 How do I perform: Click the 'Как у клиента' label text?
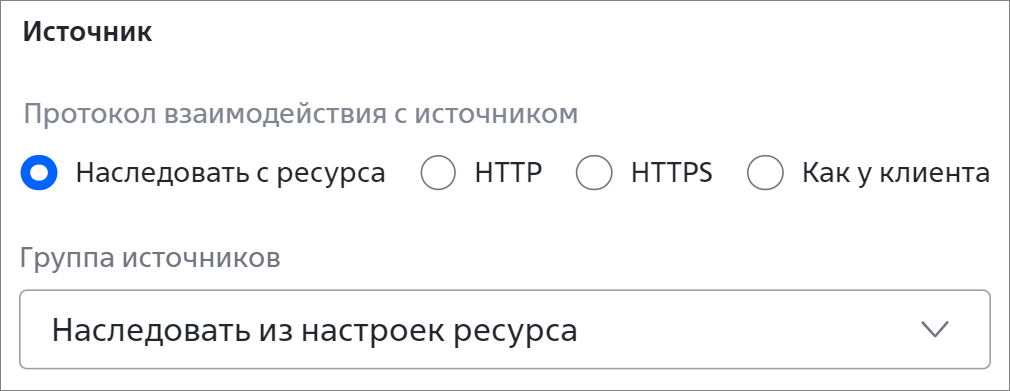click(x=895, y=173)
